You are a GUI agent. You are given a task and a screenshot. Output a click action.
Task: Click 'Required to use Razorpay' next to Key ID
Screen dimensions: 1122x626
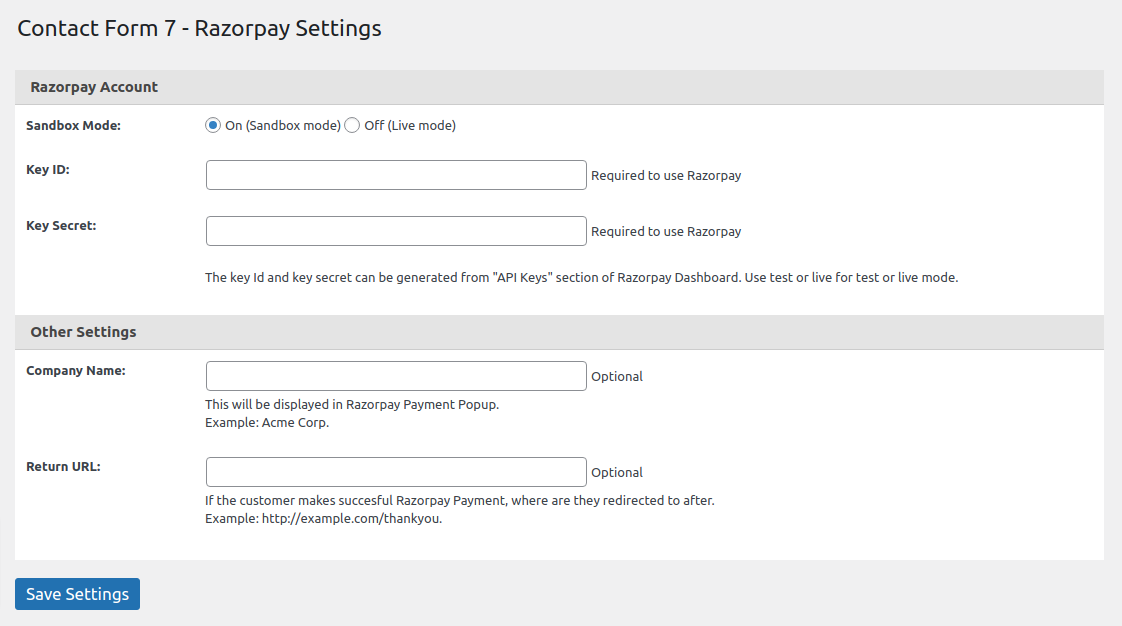pos(666,175)
